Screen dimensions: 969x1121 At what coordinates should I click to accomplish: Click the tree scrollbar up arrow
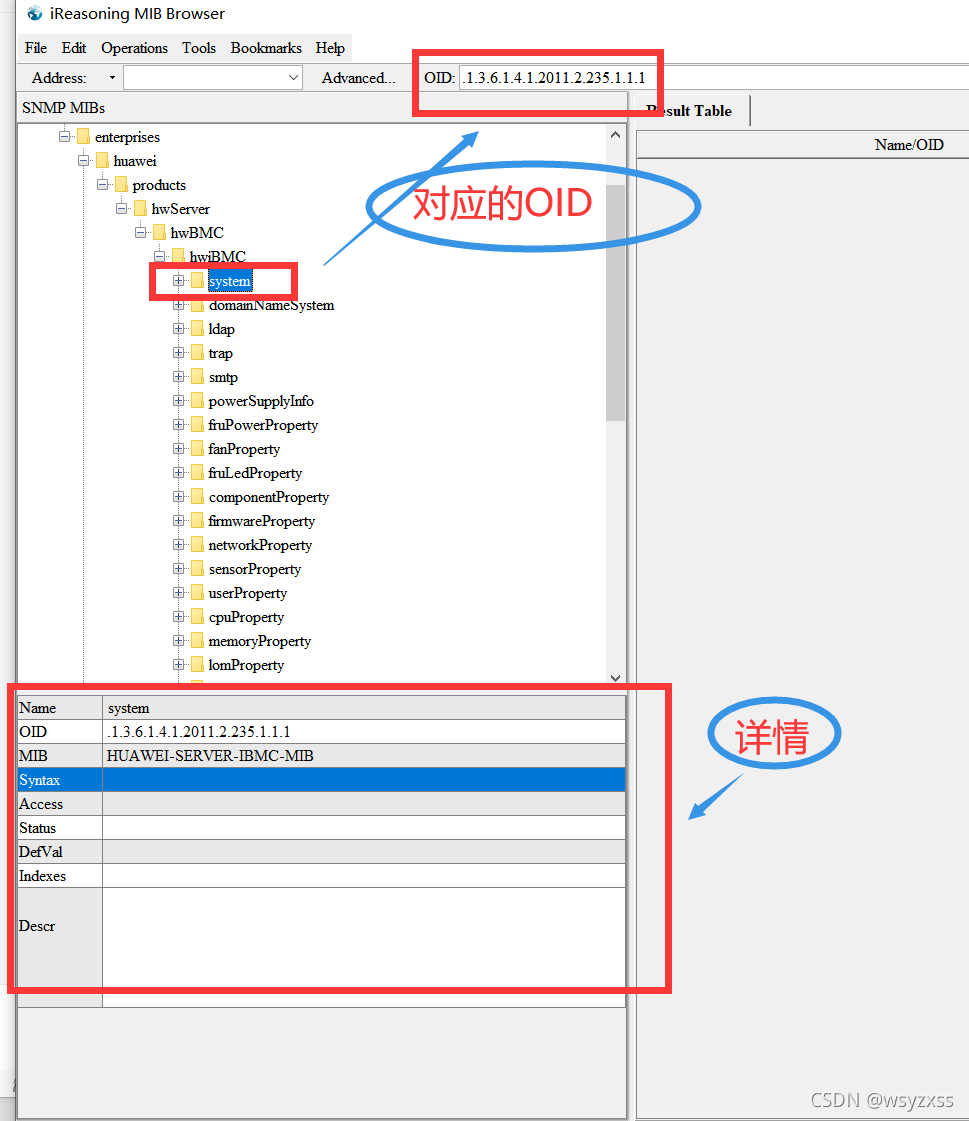pos(615,134)
